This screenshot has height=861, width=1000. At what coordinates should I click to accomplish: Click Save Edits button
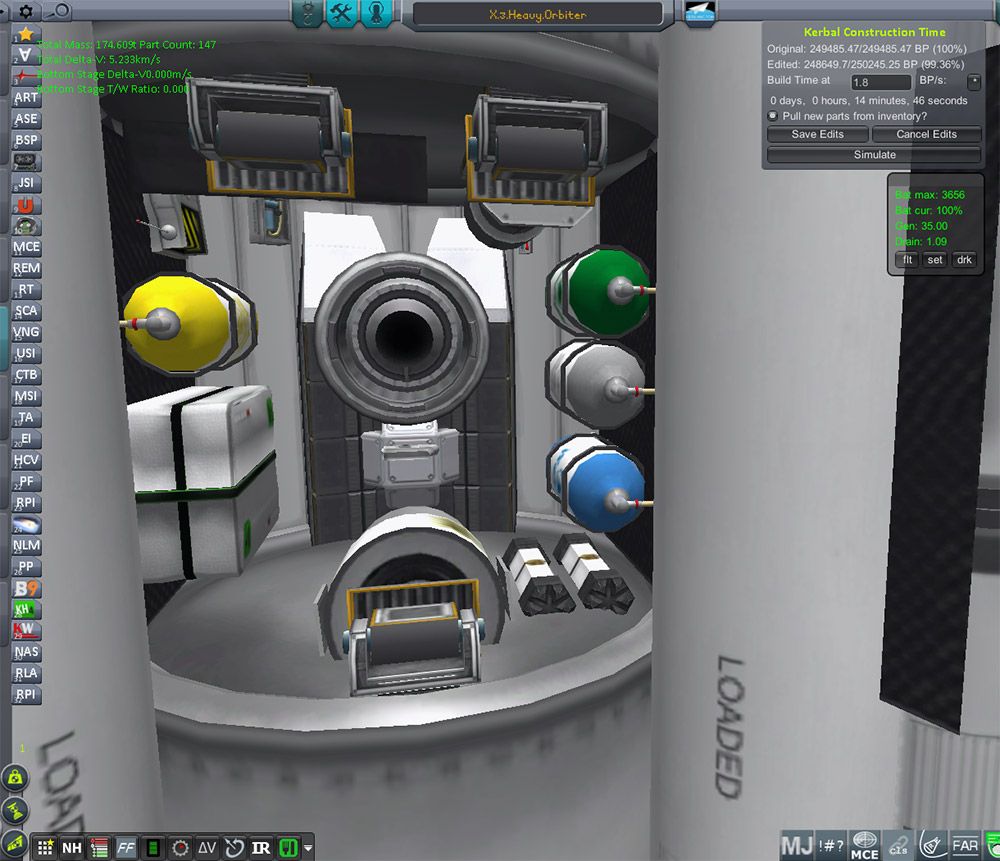pos(817,134)
